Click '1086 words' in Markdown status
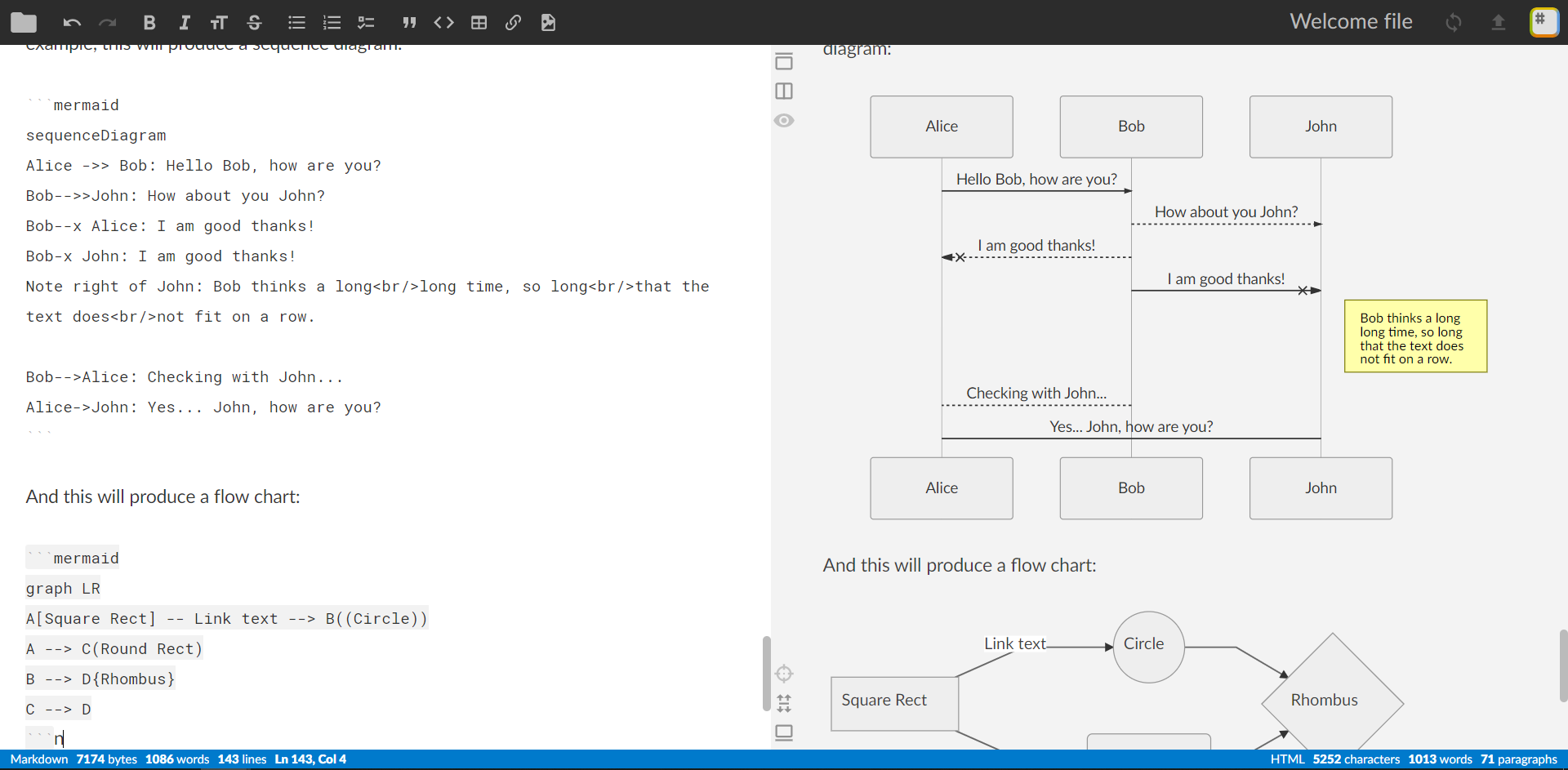 [x=177, y=759]
